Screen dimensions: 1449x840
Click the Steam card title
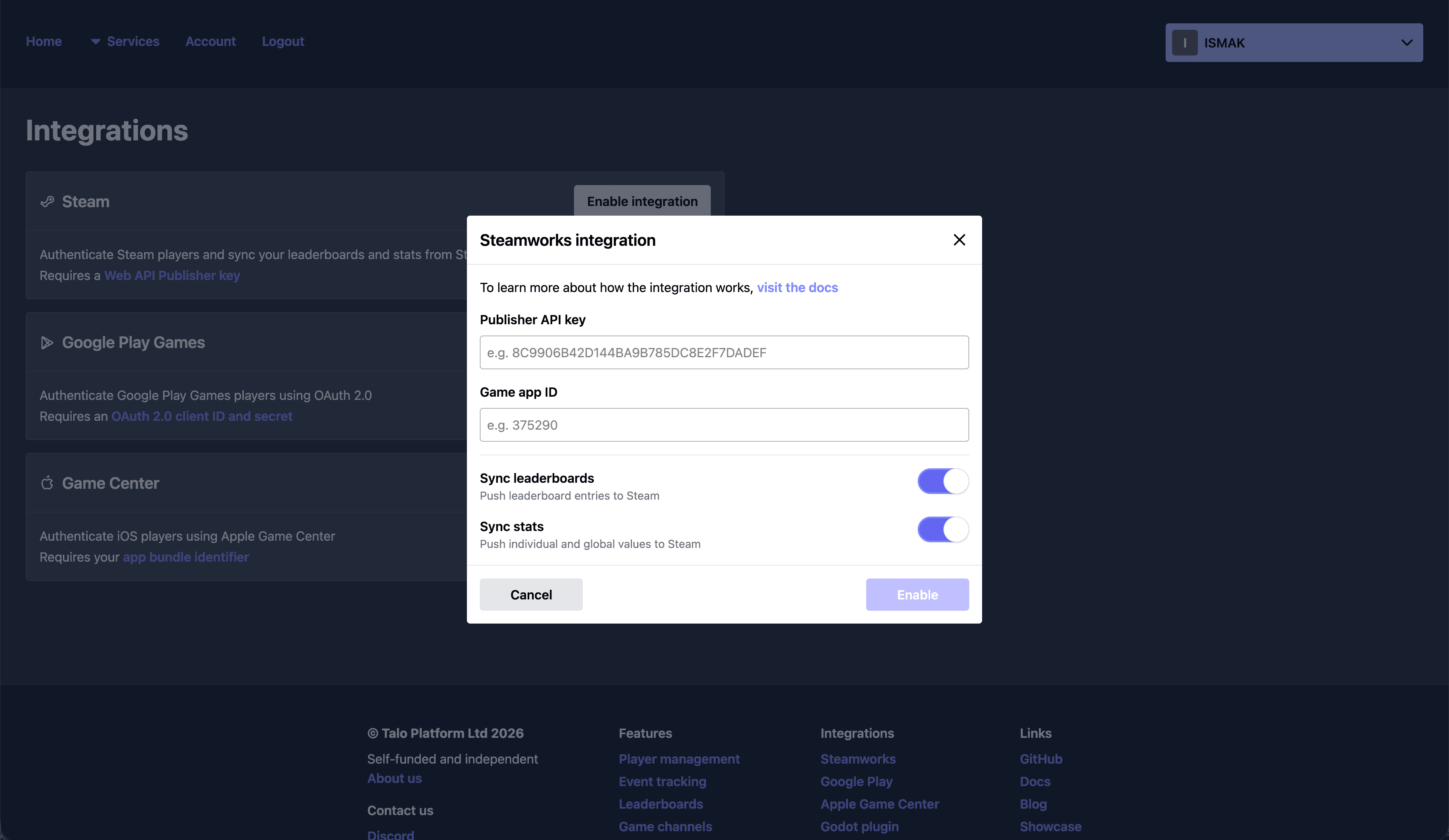[86, 202]
